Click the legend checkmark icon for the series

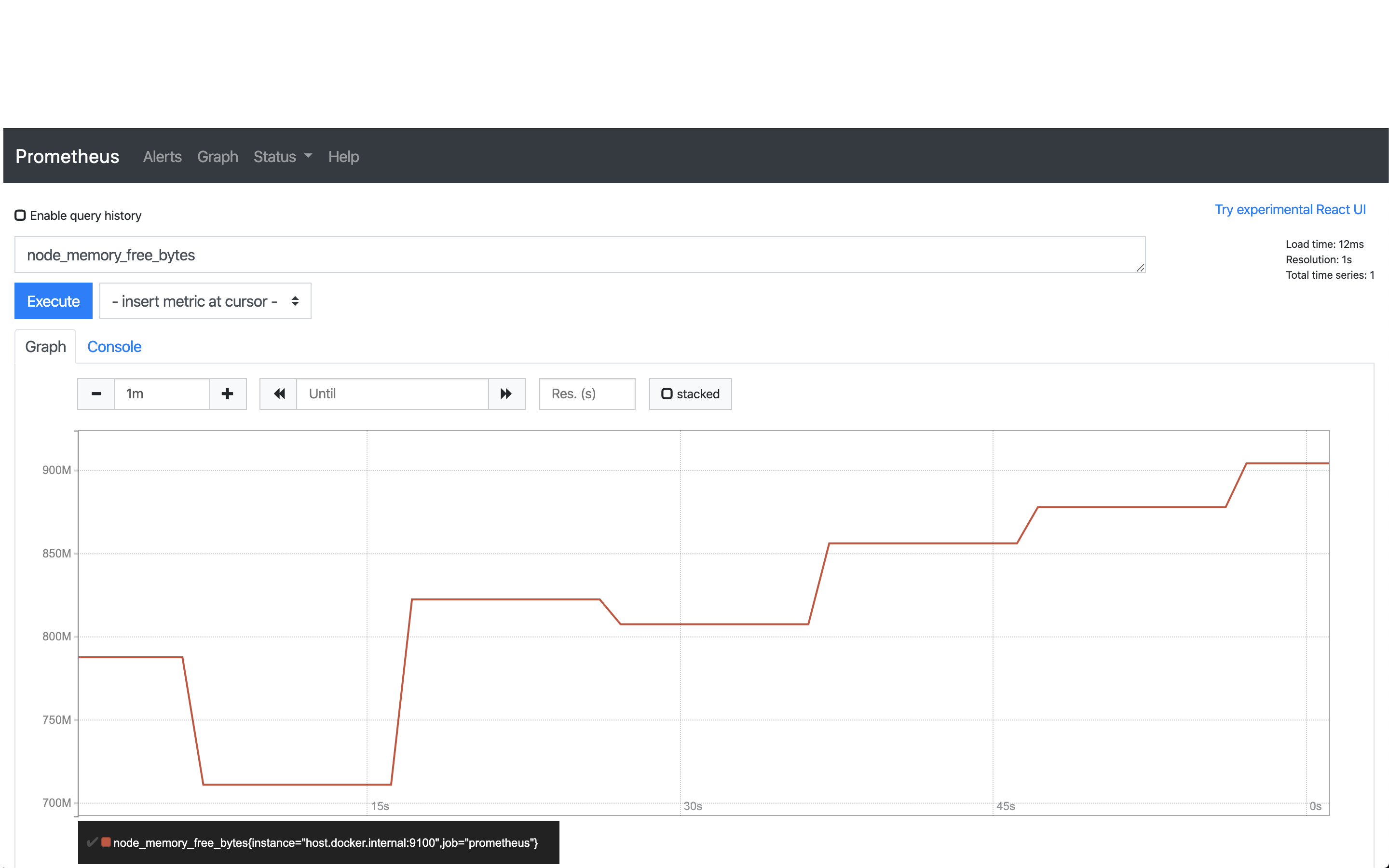click(92, 842)
